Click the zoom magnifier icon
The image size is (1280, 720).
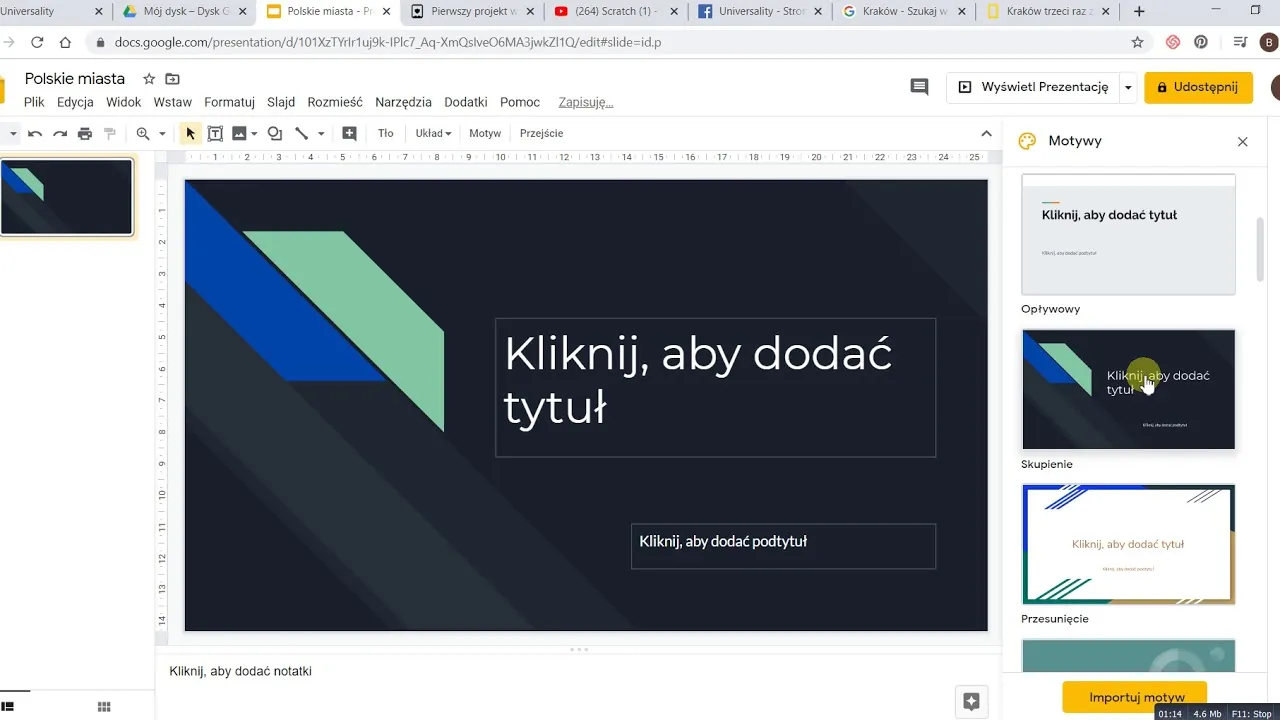click(x=143, y=133)
